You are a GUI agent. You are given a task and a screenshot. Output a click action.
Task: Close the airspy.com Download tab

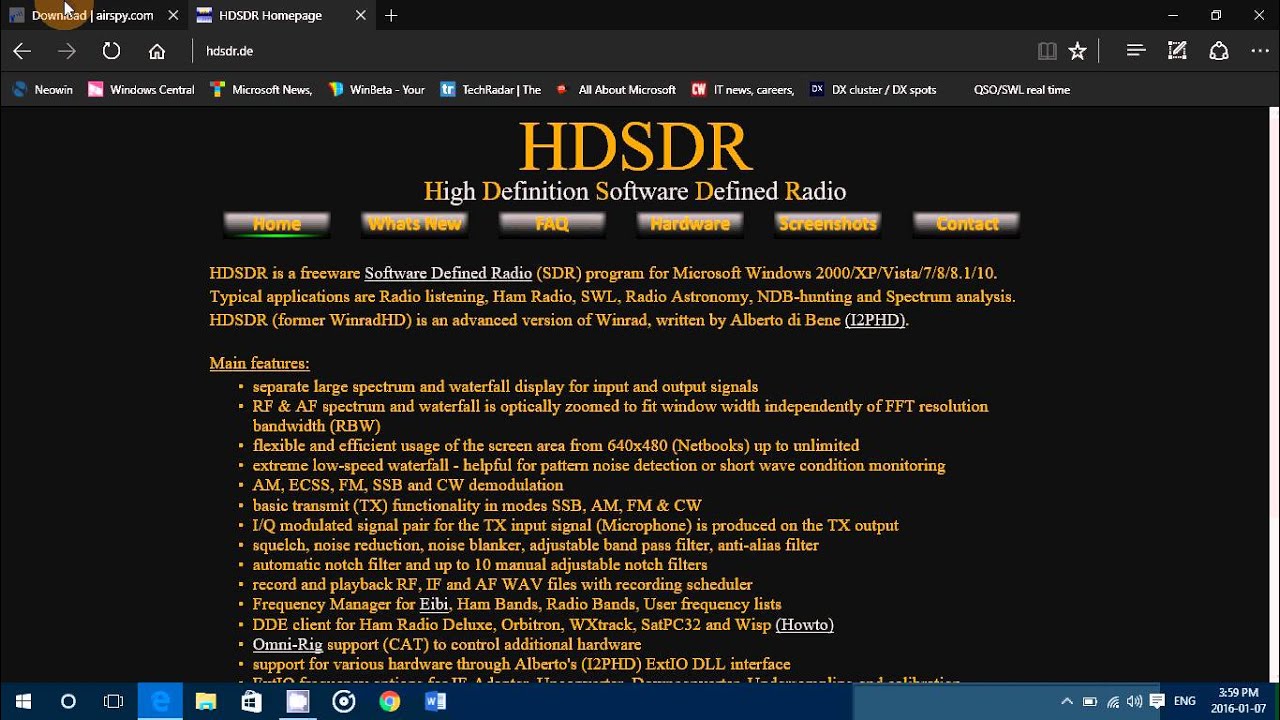pos(173,15)
